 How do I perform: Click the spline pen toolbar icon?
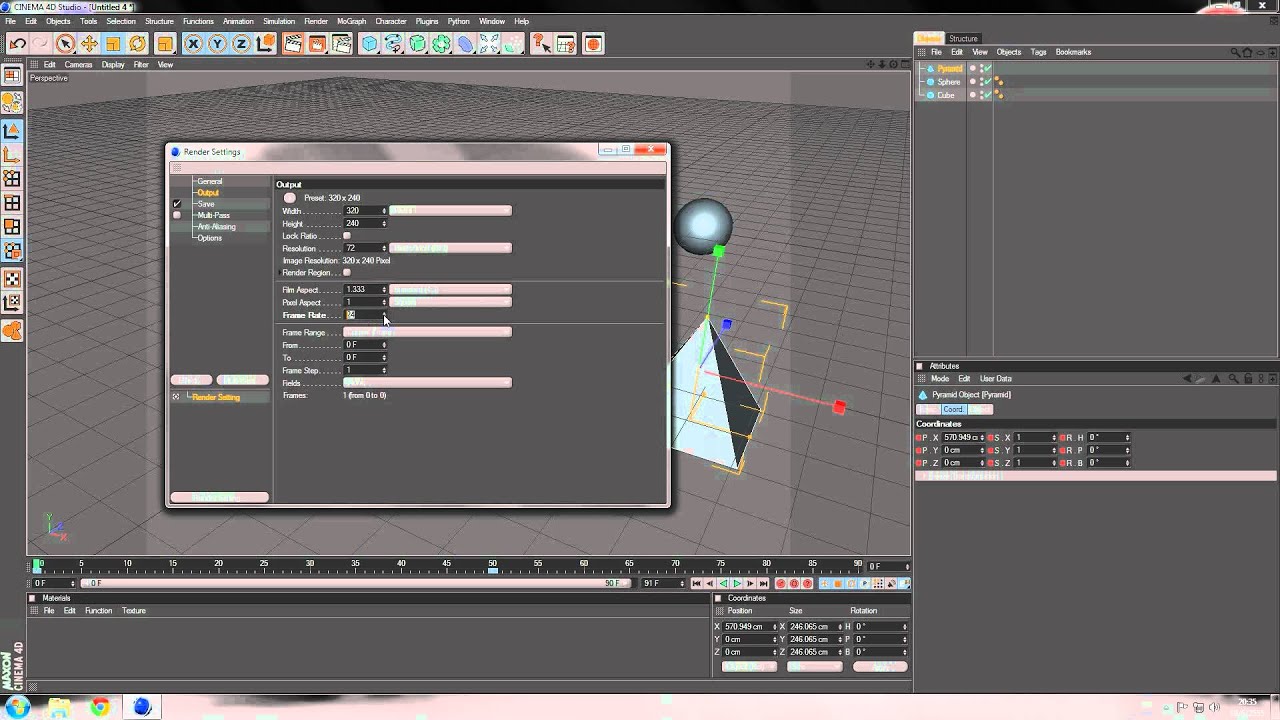pyautogui.click(x=393, y=44)
